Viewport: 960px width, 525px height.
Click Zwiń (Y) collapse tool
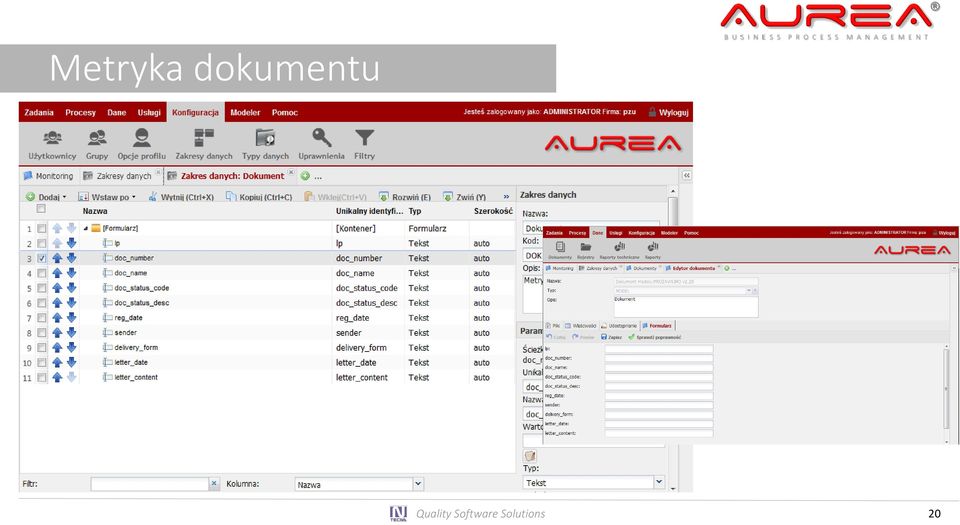465,197
